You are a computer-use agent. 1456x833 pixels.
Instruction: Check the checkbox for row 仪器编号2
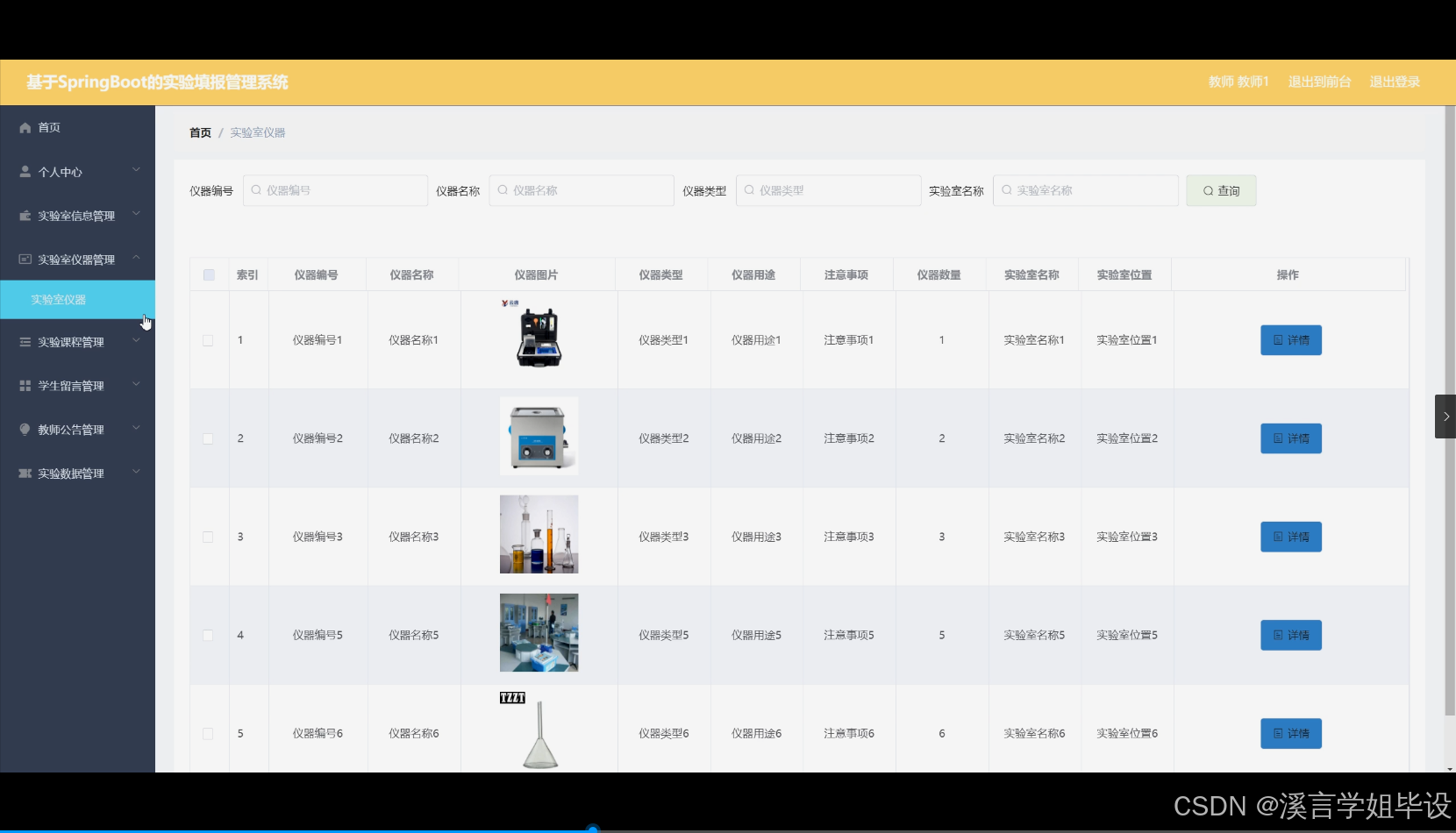pos(208,438)
